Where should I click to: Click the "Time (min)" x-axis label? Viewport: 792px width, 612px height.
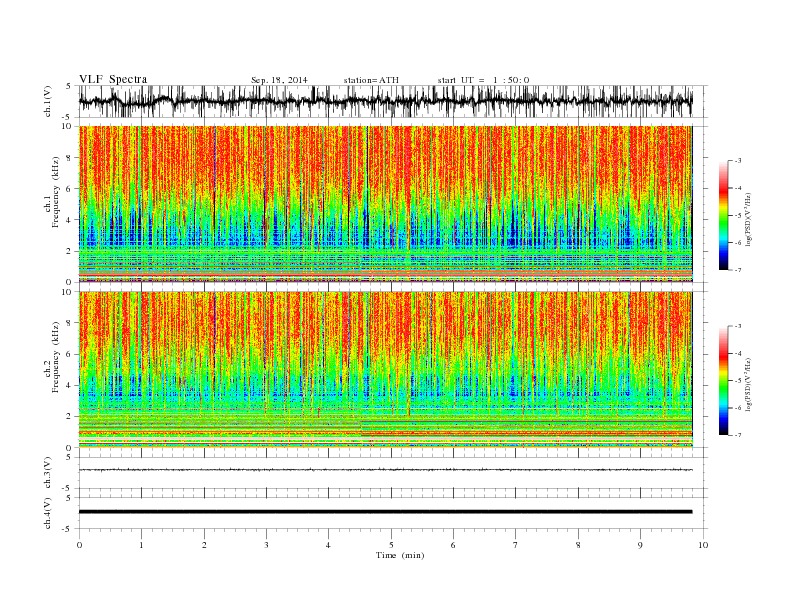click(x=400, y=555)
